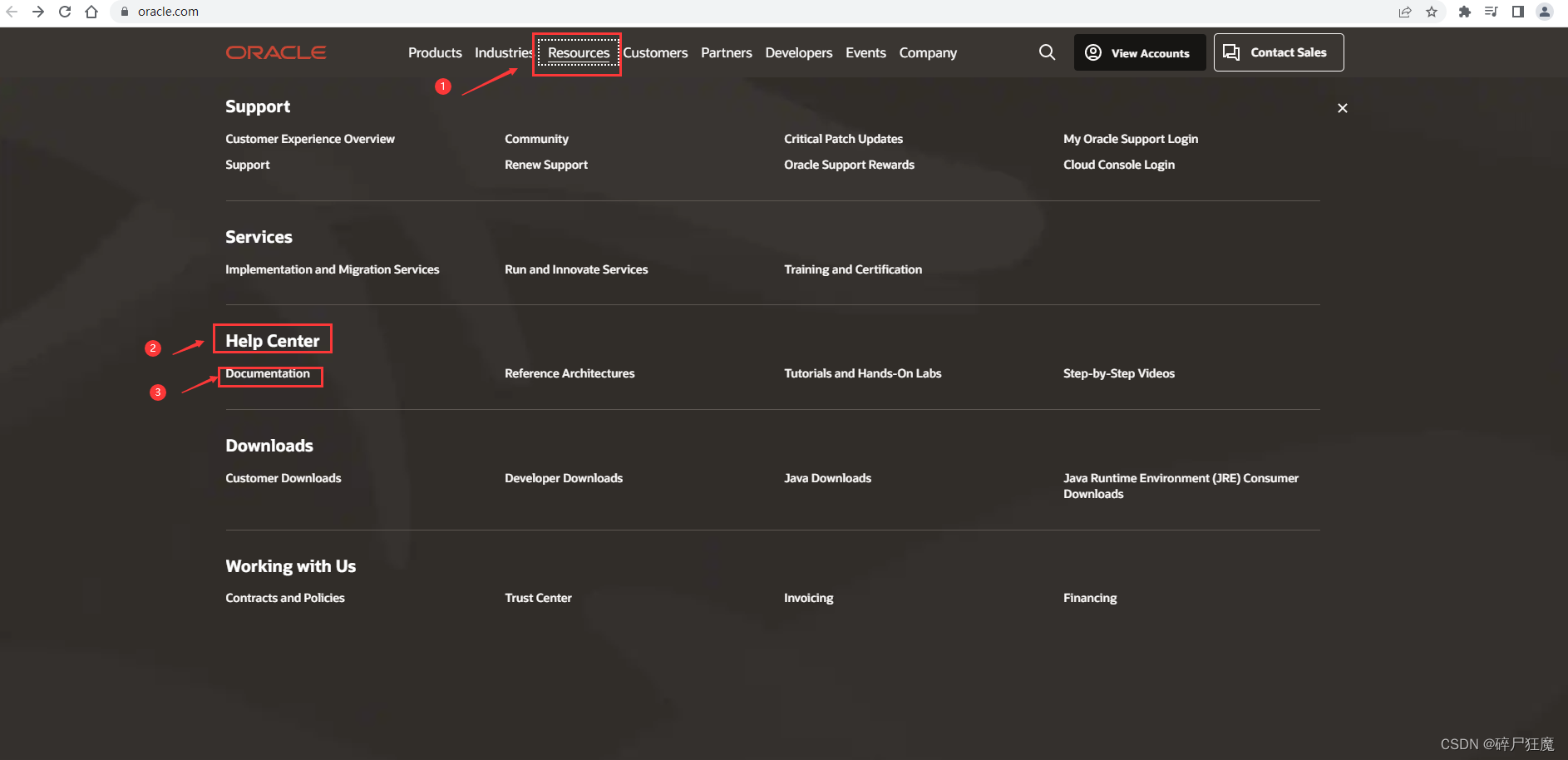Open Java Runtime Environment Consumer Downloads link
The image size is (1568, 760).
pos(1181,486)
